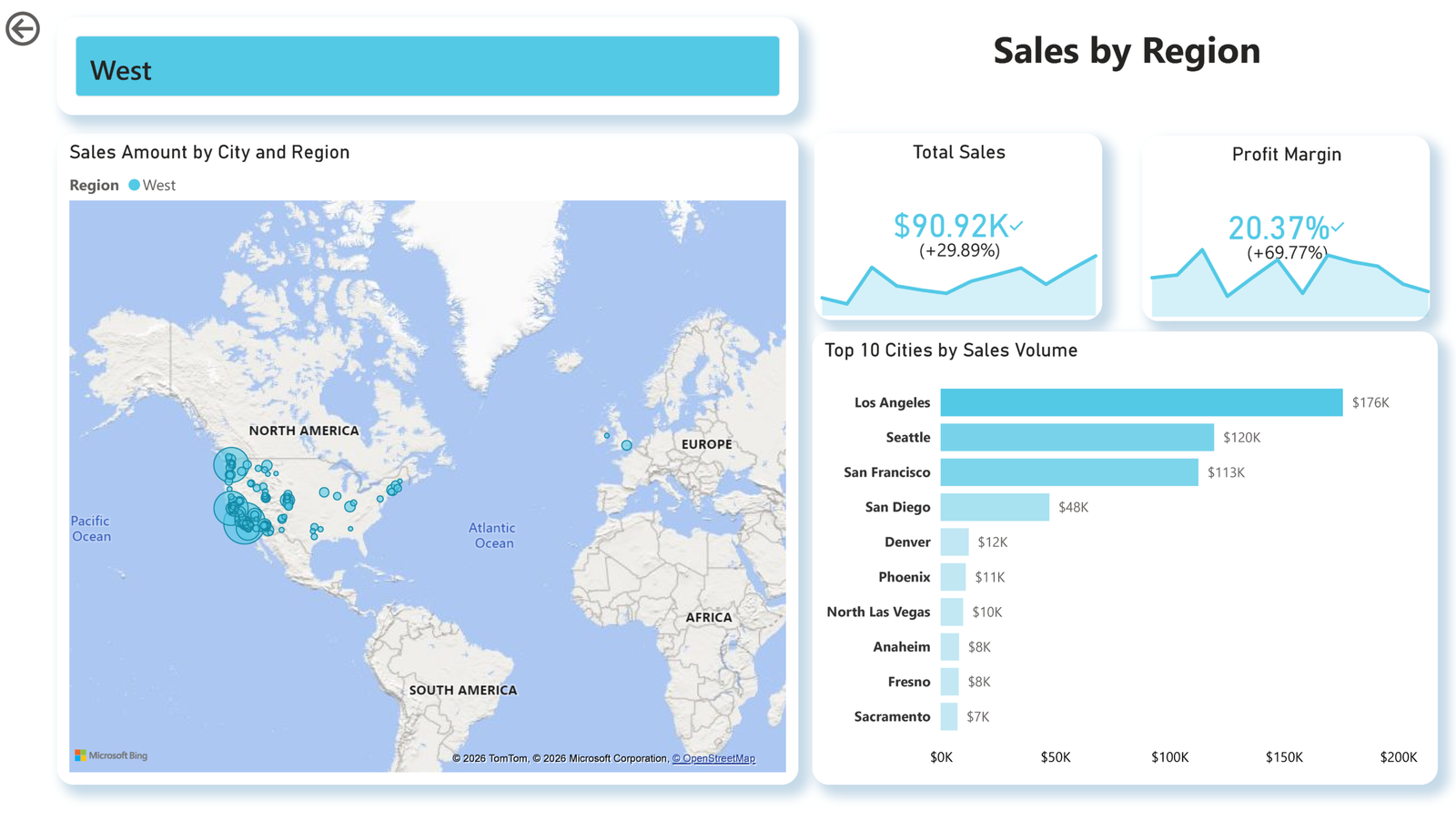Click the Microsoft Bing logo on the map
Image resolution: width=1456 pixels, height=831 pixels.
coord(113,755)
